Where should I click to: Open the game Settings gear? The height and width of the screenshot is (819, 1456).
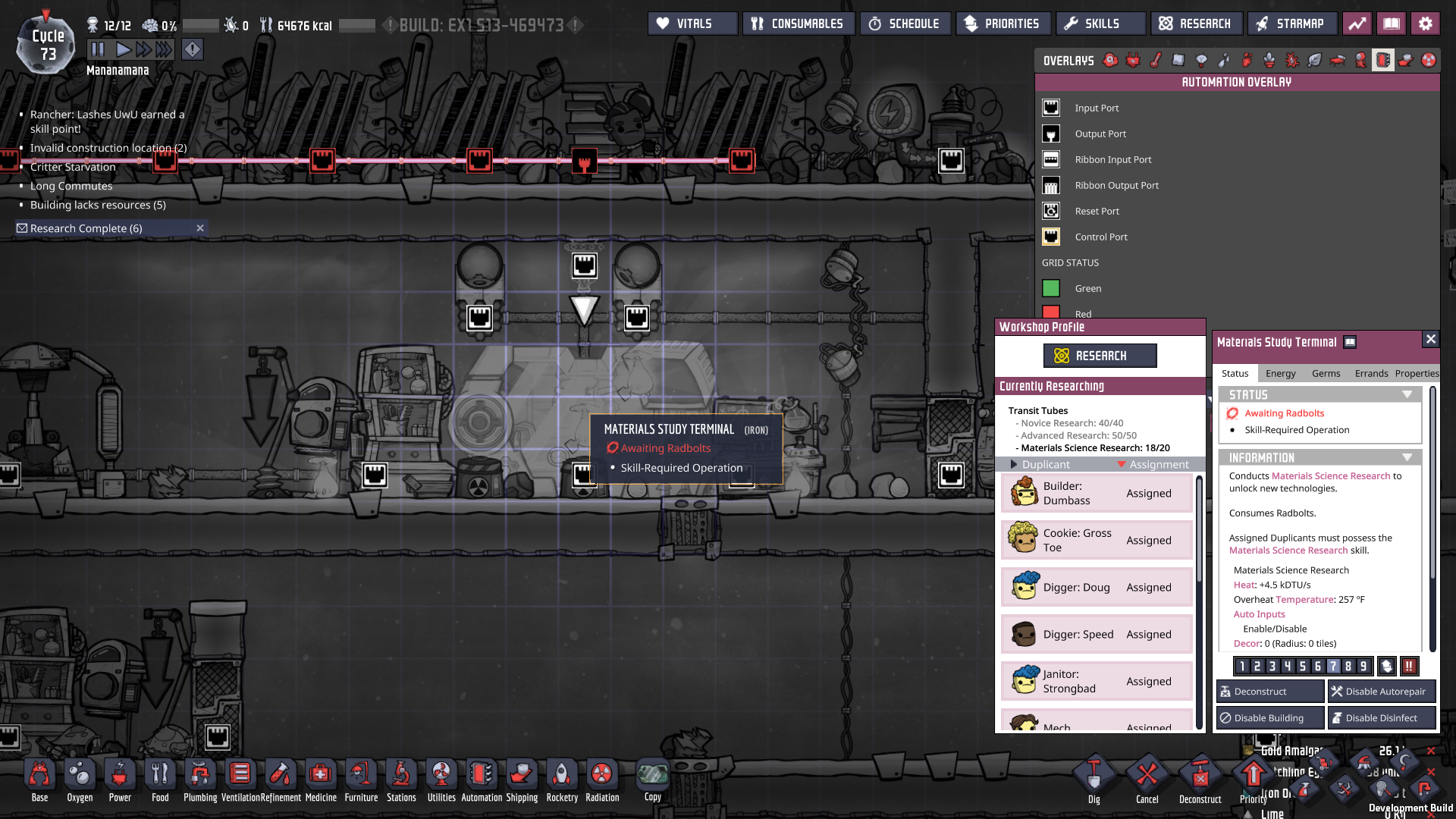(x=1426, y=23)
